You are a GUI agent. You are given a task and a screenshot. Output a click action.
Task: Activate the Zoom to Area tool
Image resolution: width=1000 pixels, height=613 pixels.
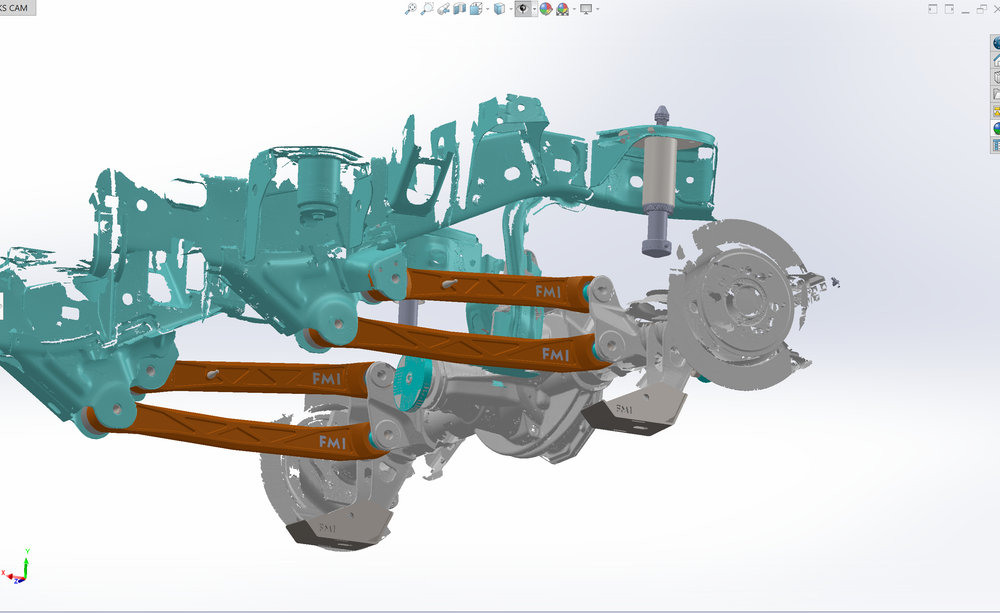coord(426,9)
